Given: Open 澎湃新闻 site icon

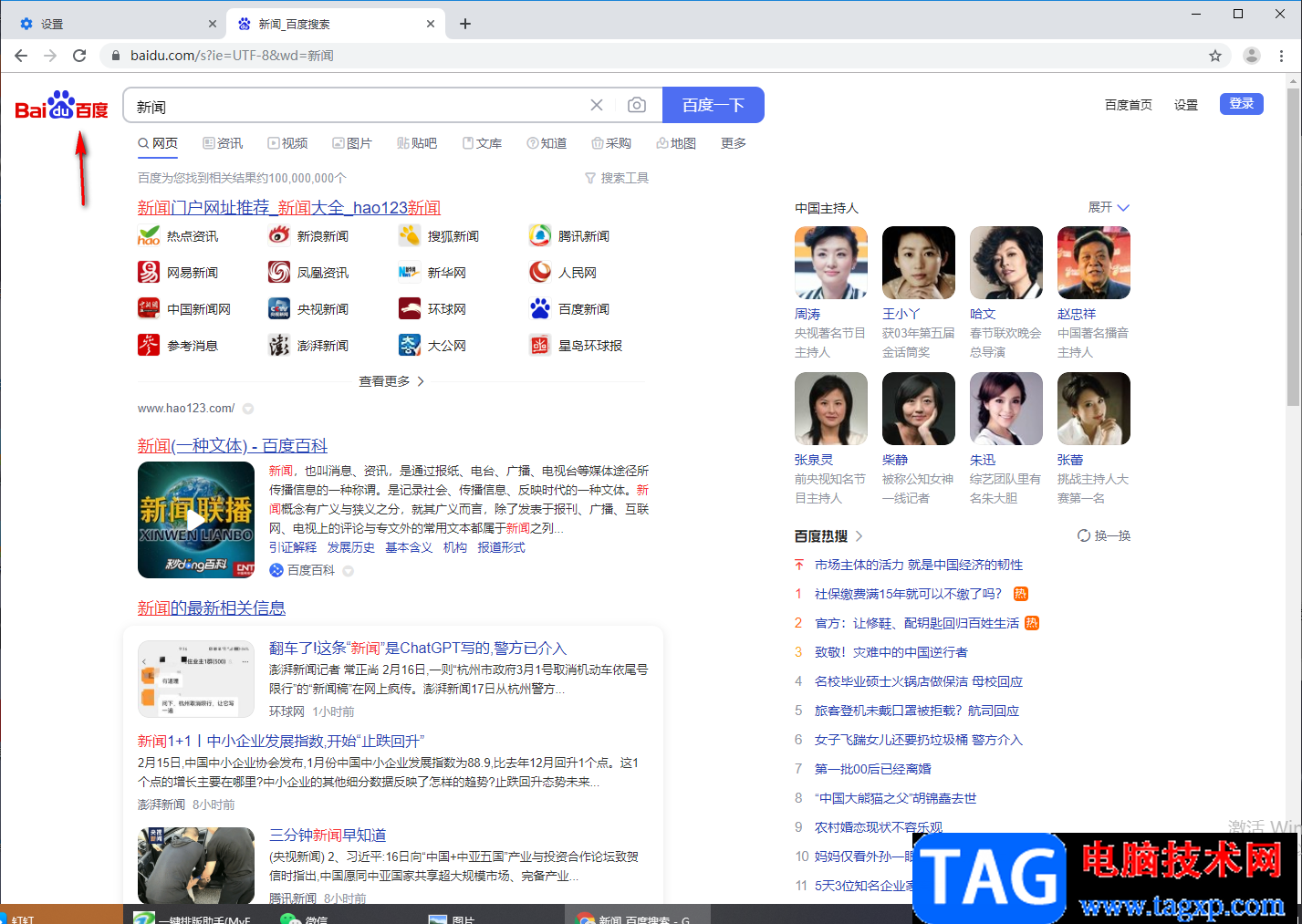Looking at the screenshot, I should pyautogui.click(x=279, y=345).
